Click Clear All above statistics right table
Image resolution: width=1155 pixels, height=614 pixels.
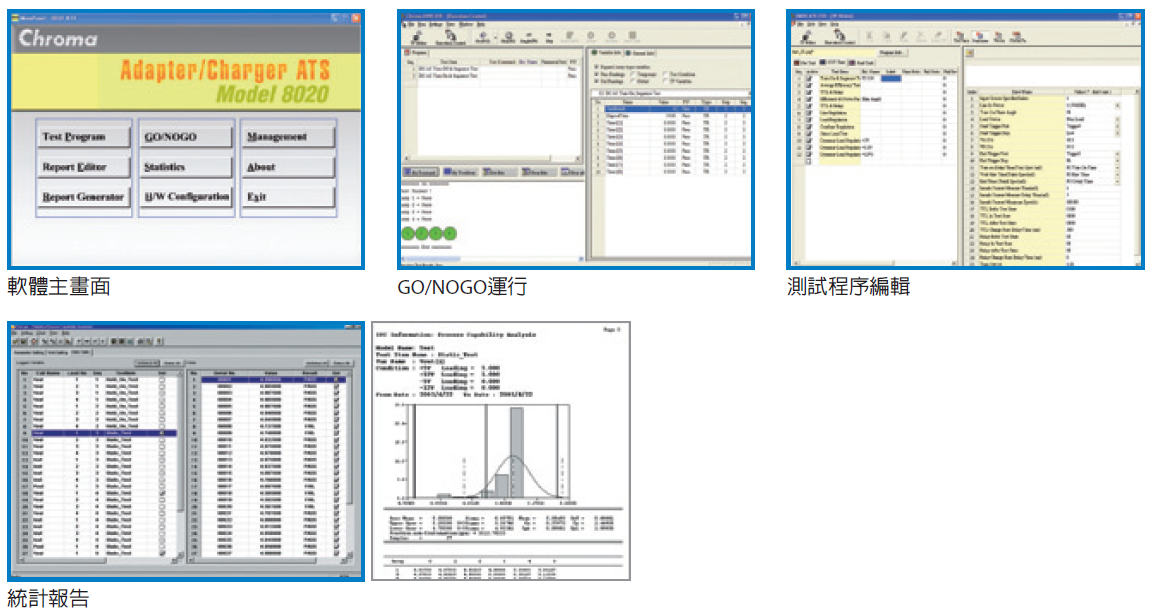[342, 364]
